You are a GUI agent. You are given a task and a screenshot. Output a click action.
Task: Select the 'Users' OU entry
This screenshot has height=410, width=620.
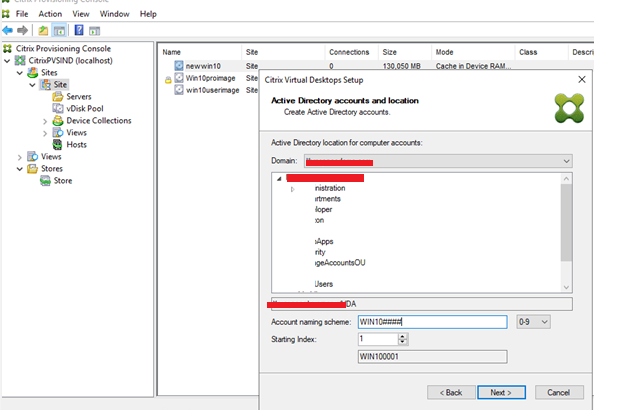click(324, 284)
